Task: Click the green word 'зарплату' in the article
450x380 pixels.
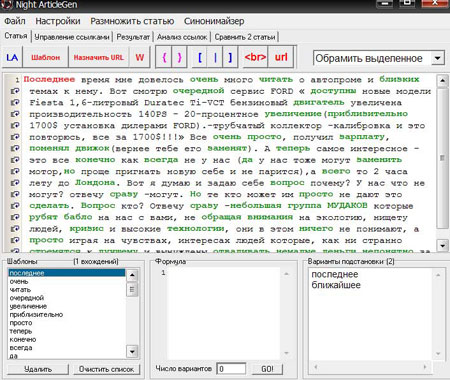Action: tap(362, 137)
